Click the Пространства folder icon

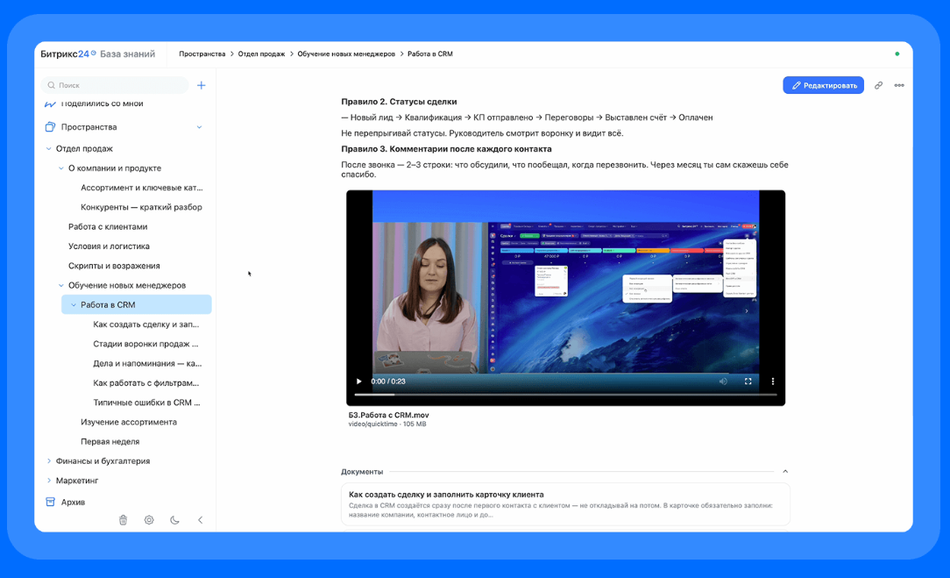50,127
